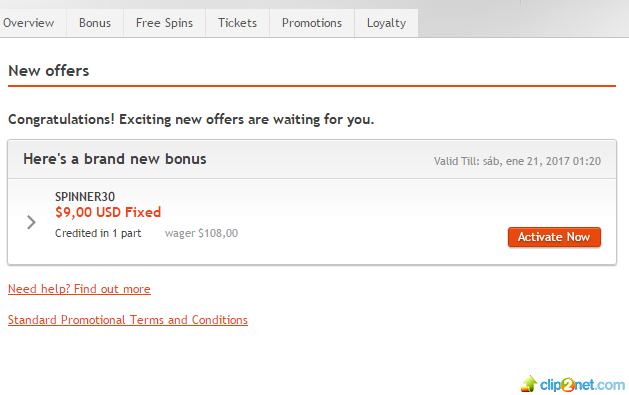Click the Activate Now button
This screenshot has height=395, width=629.
click(554, 237)
